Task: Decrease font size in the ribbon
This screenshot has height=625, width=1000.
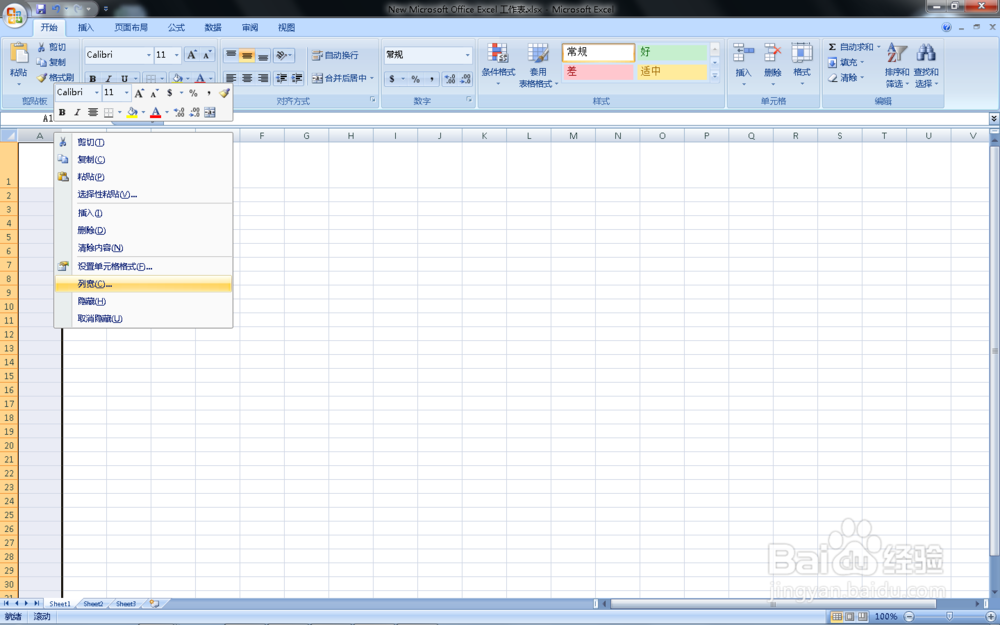Action: coord(207,55)
